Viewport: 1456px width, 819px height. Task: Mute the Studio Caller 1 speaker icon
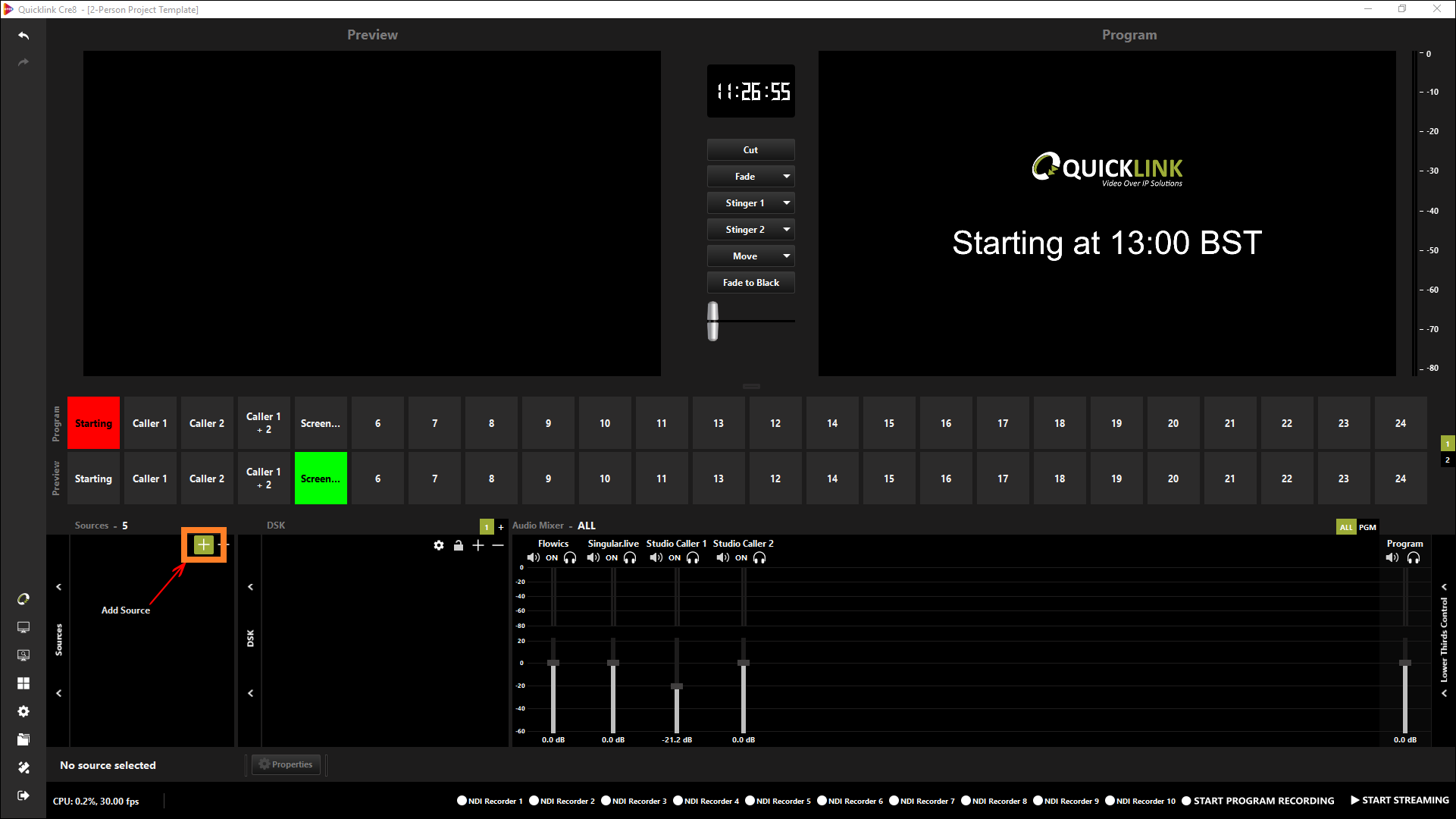[x=656, y=558]
